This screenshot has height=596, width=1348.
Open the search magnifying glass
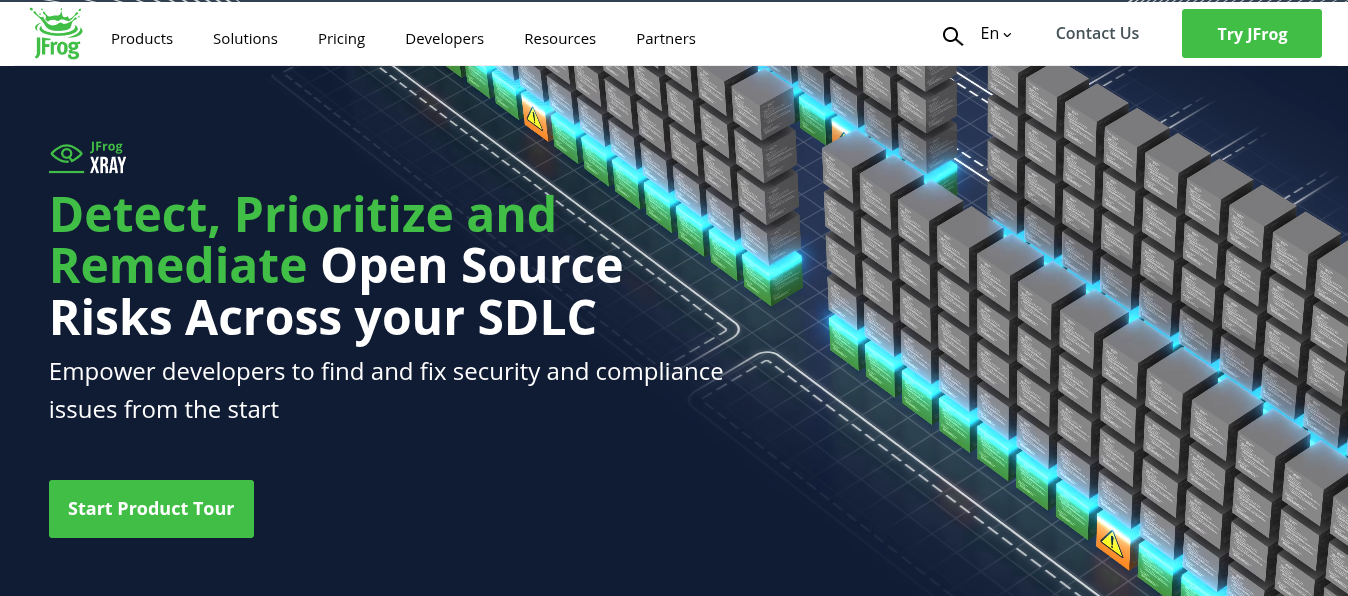click(x=952, y=36)
